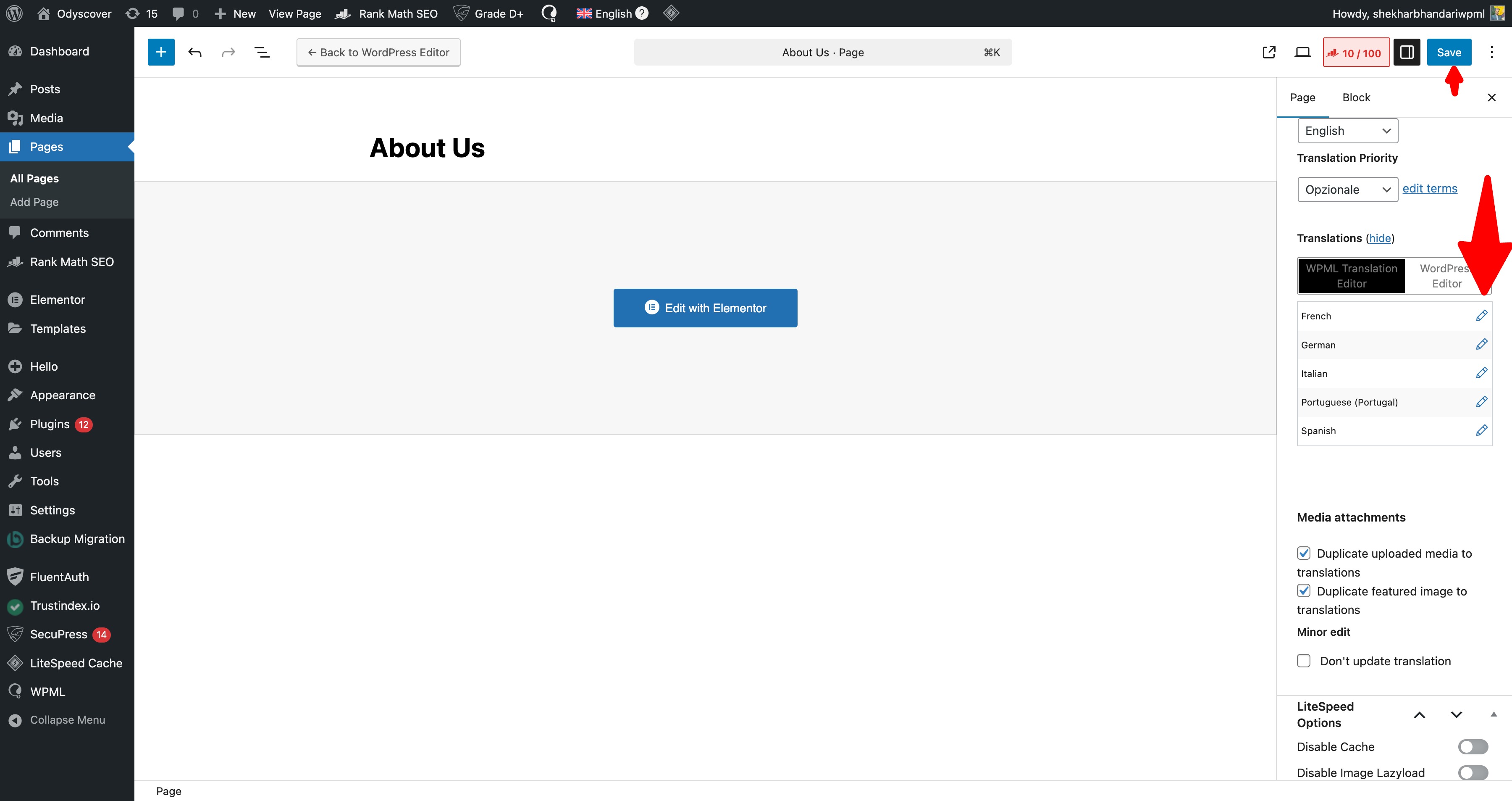Edit the French translation pencil
This screenshot has height=801, width=1512.
point(1481,316)
